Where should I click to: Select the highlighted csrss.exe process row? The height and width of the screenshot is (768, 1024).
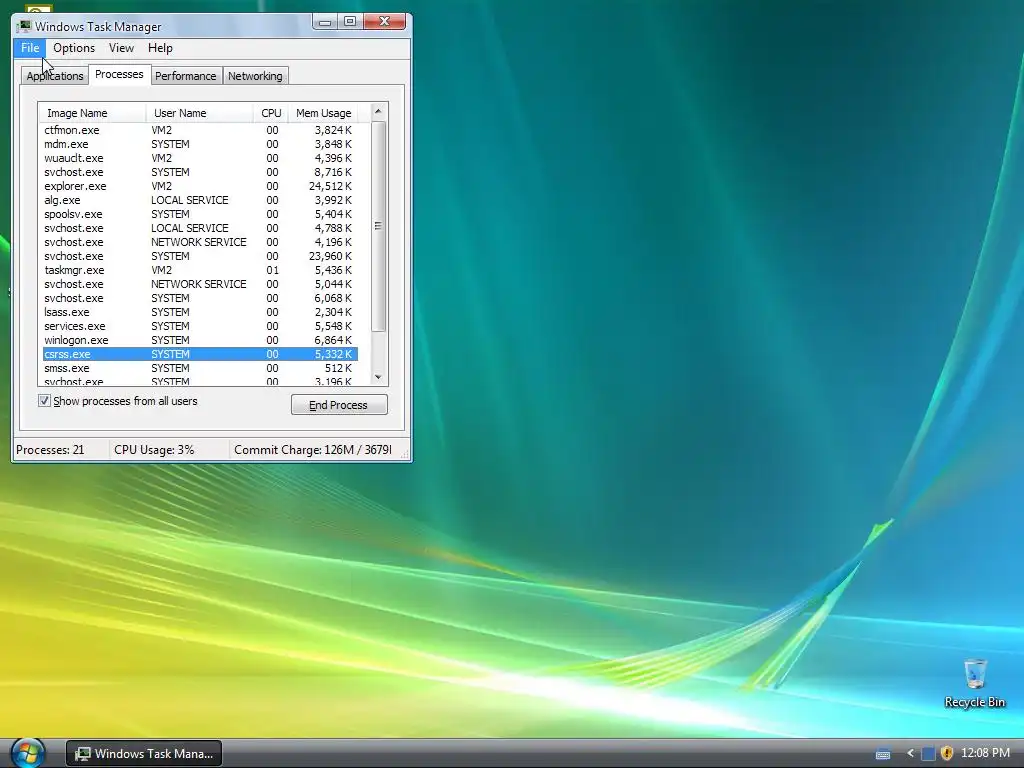pyautogui.click(x=200, y=355)
